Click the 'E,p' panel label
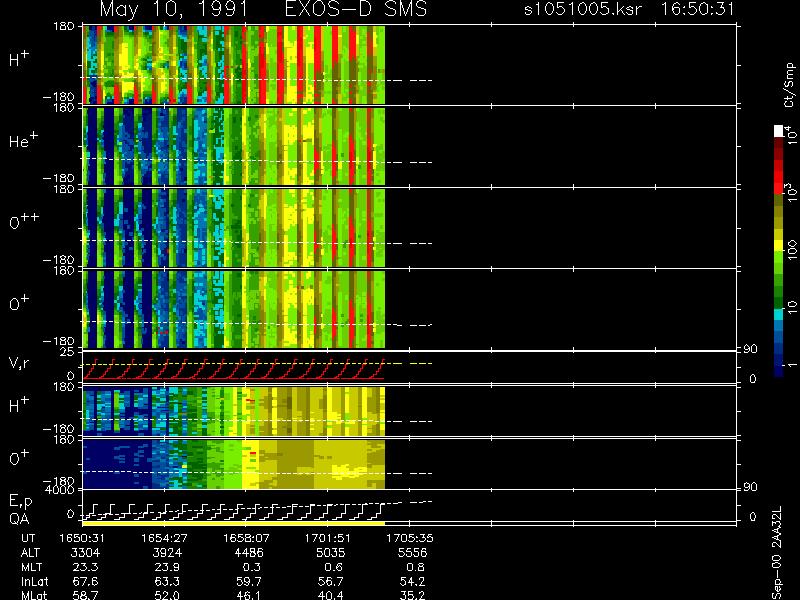Viewport: 800px width, 600px height. (20, 502)
